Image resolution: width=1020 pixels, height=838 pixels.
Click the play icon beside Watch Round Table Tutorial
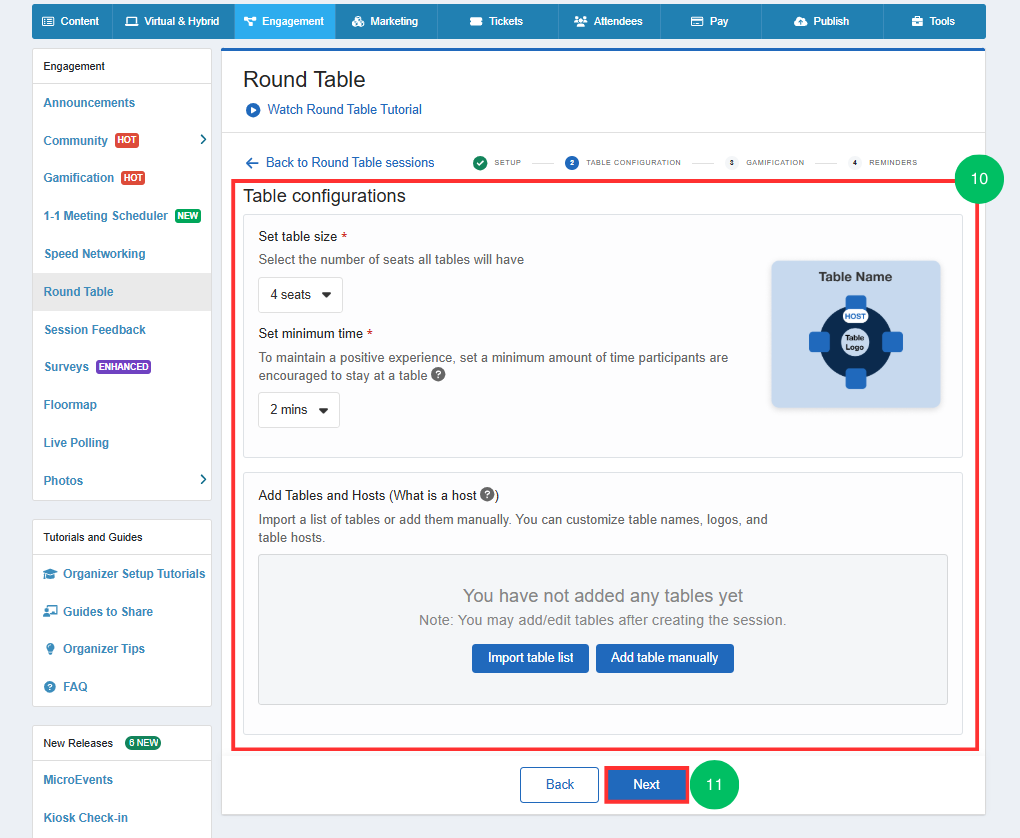pyautogui.click(x=252, y=110)
